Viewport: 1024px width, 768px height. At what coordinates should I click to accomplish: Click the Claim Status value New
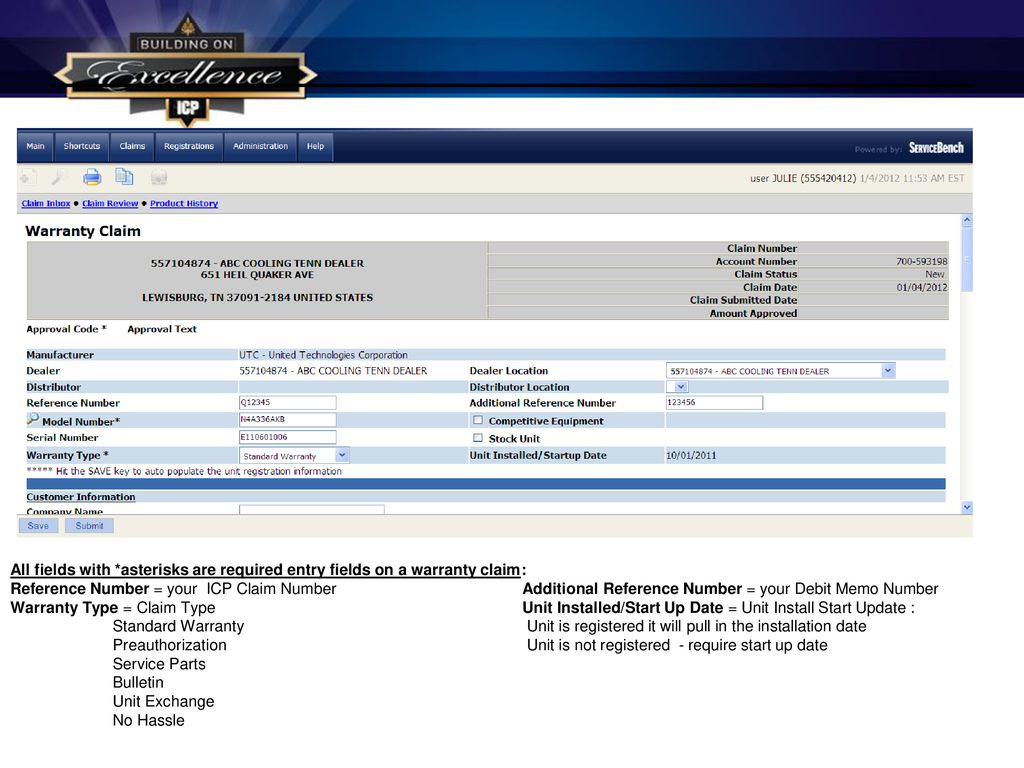(x=935, y=274)
